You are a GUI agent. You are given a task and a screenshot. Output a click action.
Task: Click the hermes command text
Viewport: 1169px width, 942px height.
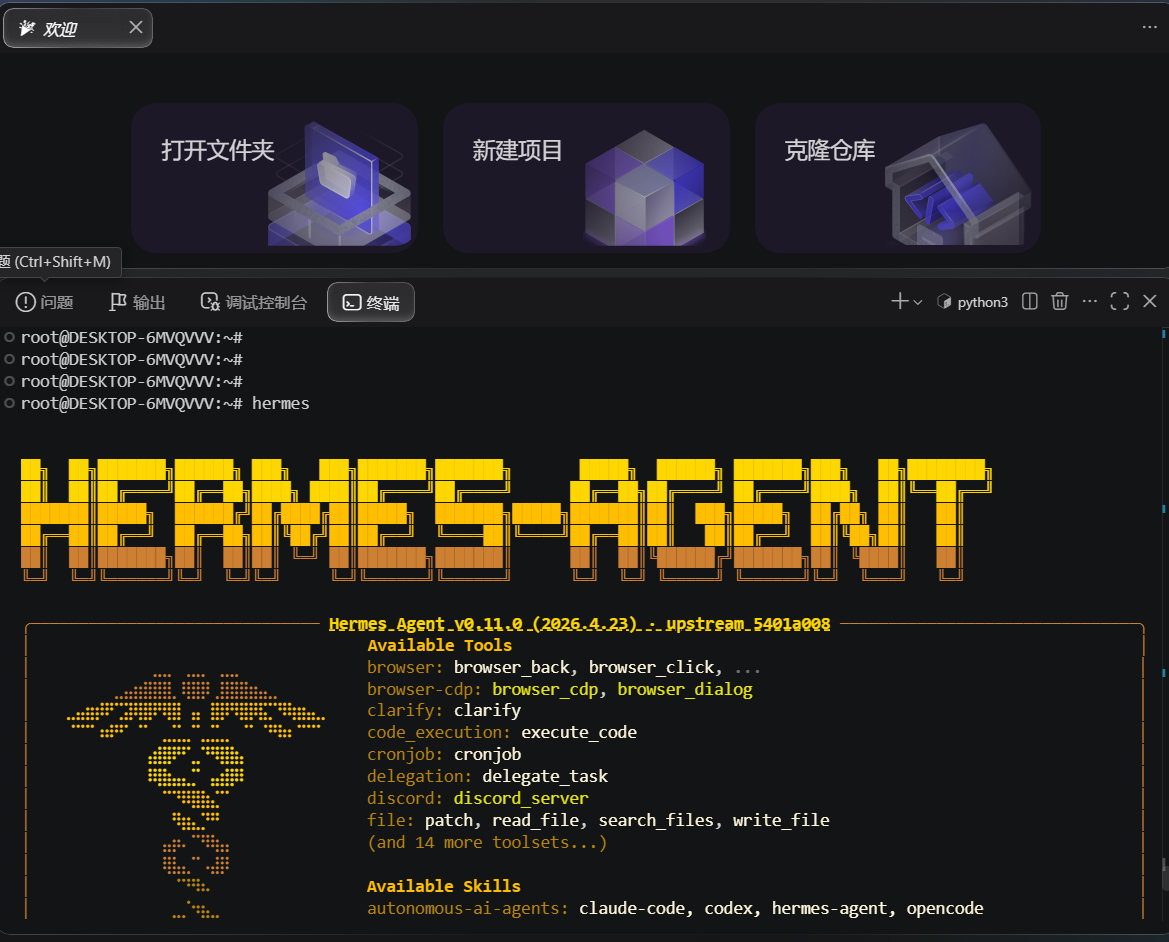(x=280, y=403)
